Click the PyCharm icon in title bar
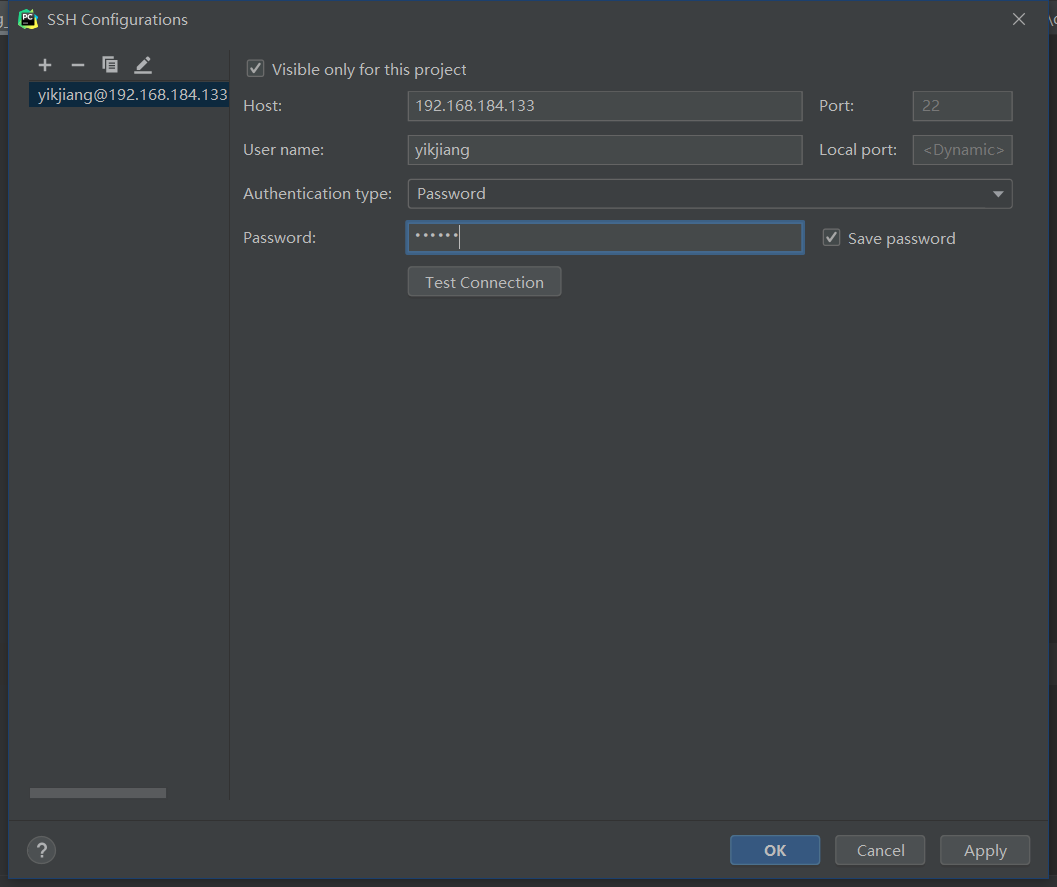1057x887 pixels. coord(28,19)
